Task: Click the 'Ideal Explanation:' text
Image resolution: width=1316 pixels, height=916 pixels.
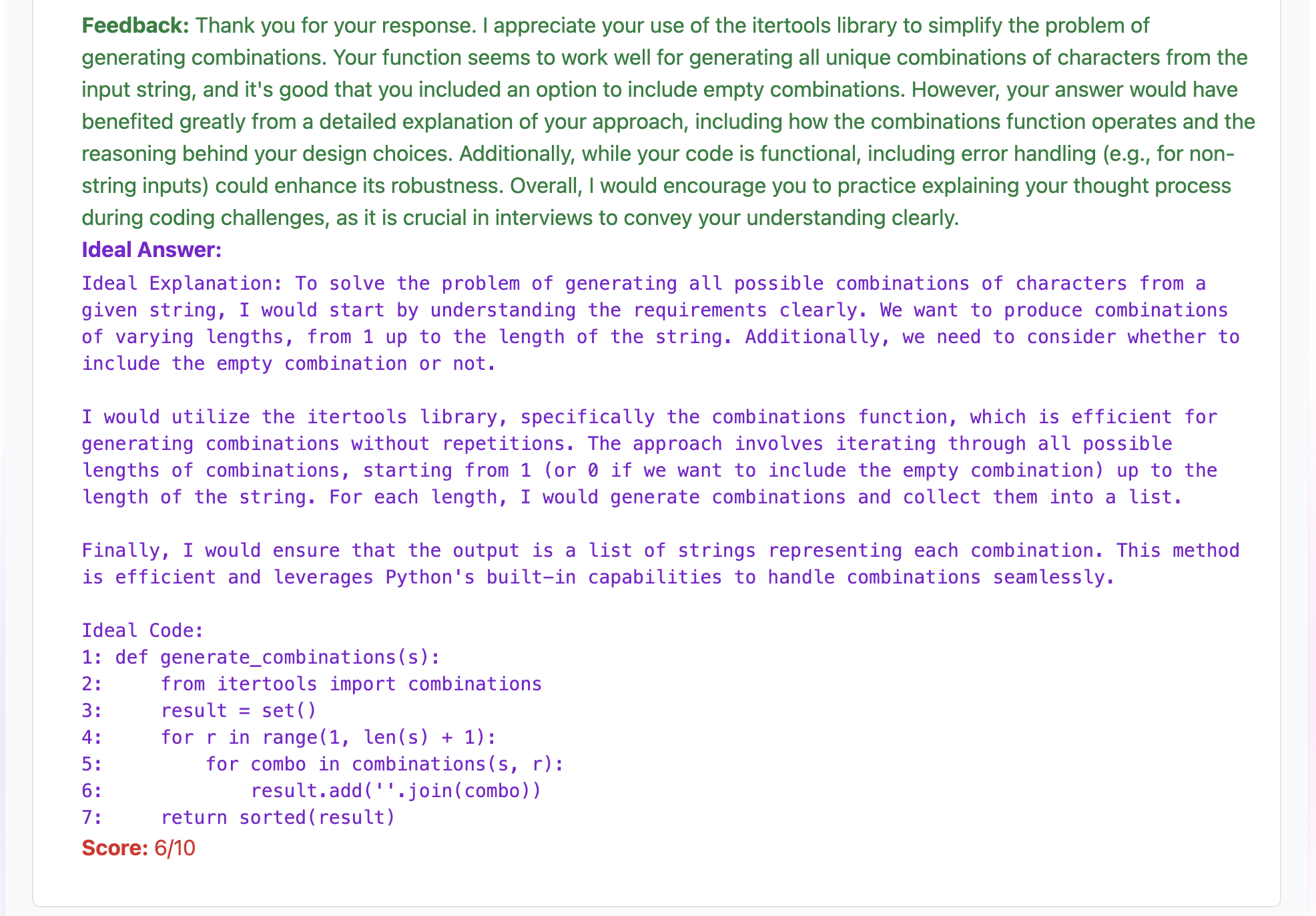Action: tap(182, 284)
